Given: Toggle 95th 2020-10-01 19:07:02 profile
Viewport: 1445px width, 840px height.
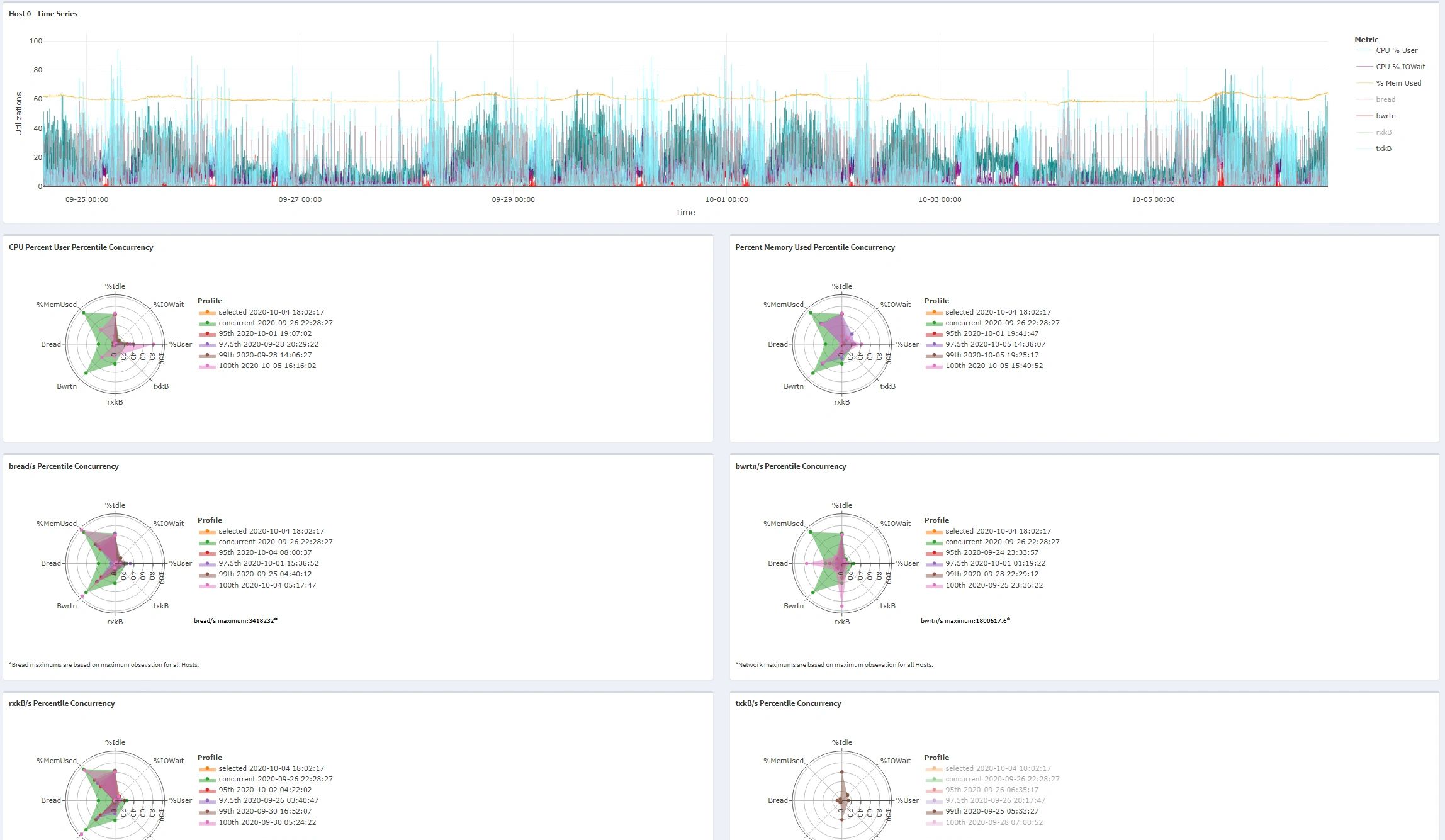Looking at the screenshot, I should [x=256, y=333].
